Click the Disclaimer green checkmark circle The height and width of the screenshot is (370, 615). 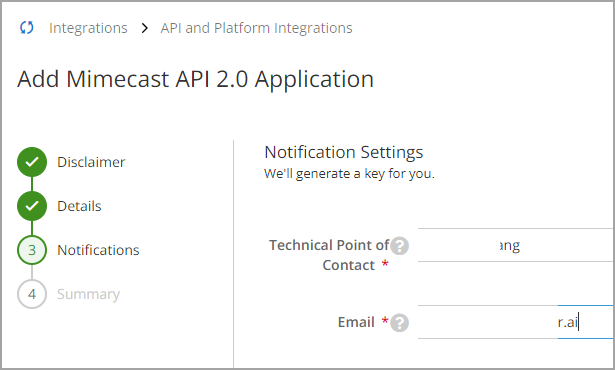click(32, 162)
